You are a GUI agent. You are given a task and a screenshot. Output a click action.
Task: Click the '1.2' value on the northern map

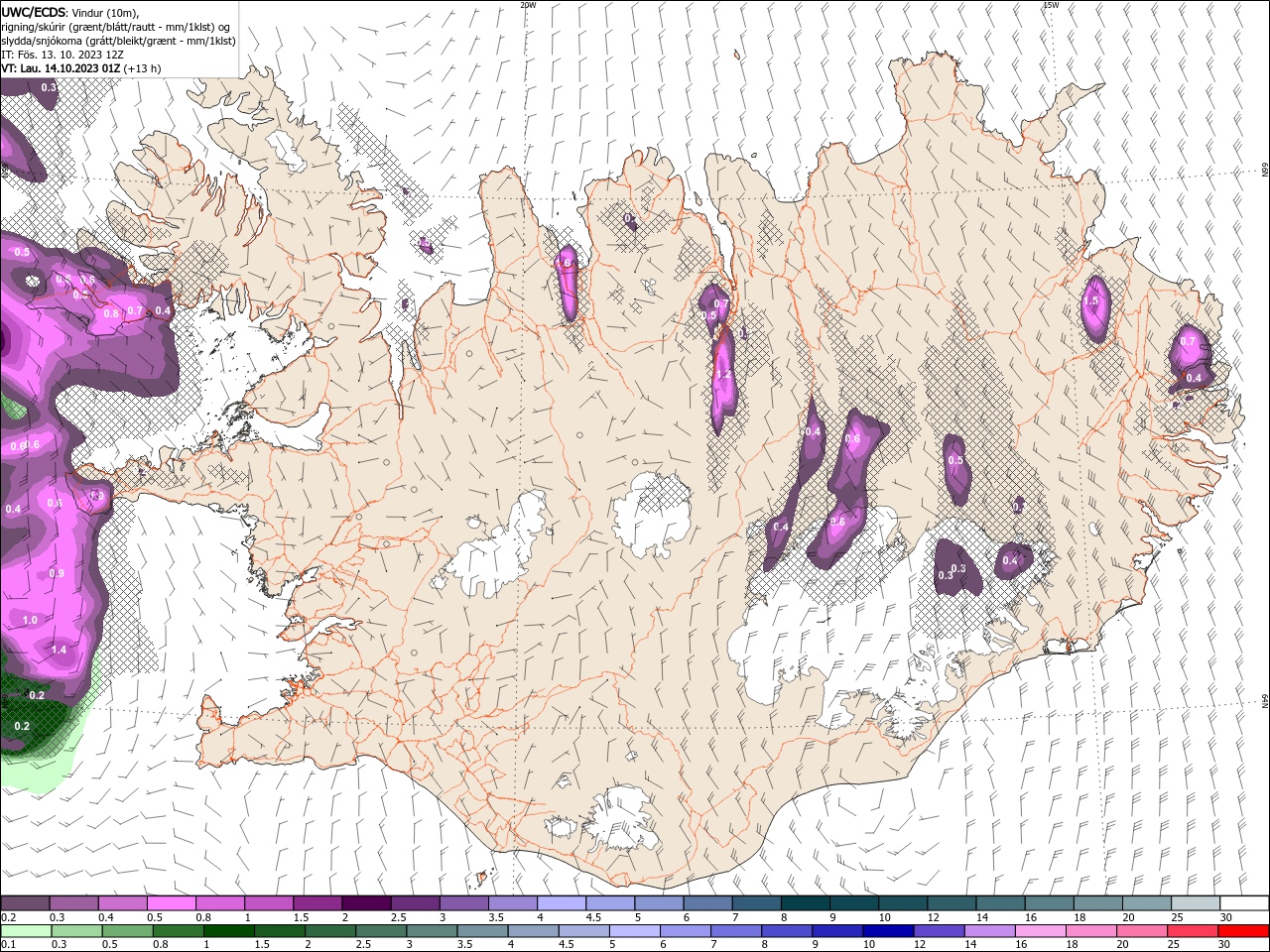coord(723,375)
